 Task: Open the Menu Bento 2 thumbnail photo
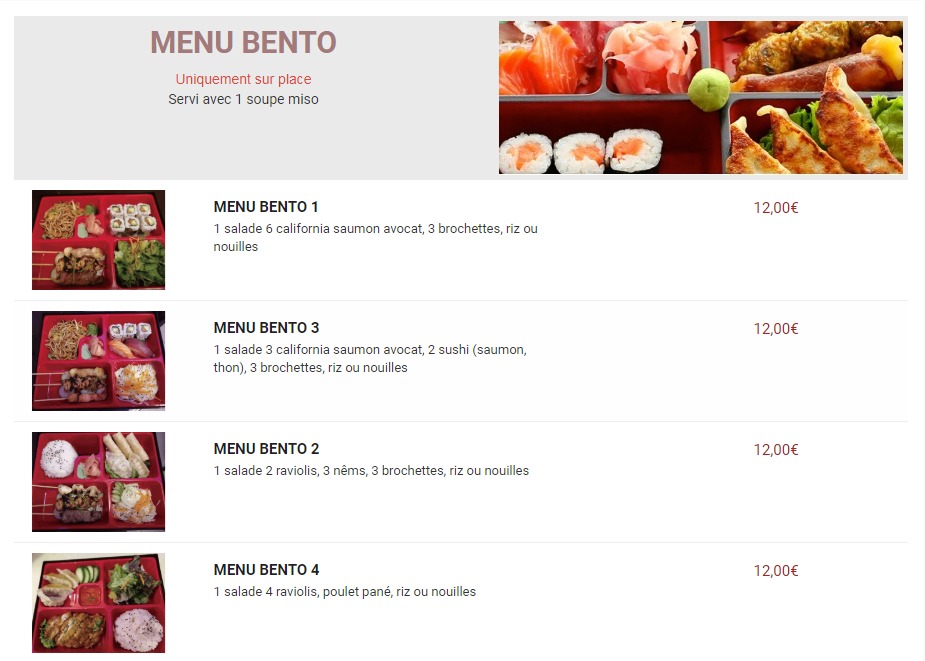click(x=99, y=482)
